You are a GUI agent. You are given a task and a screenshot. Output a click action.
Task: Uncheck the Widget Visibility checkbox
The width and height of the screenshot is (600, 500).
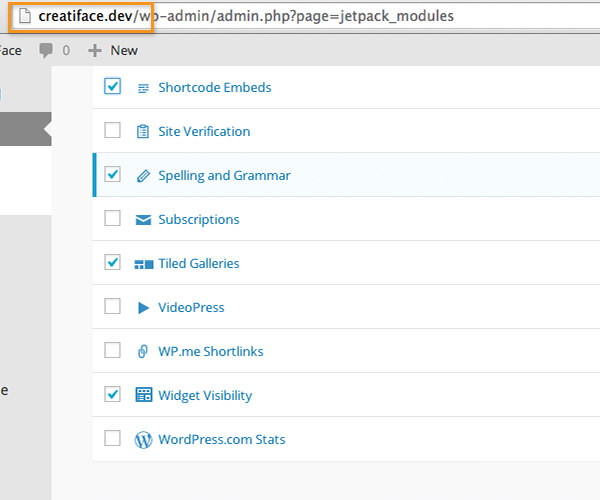pyautogui.click(x=112, y=394)
